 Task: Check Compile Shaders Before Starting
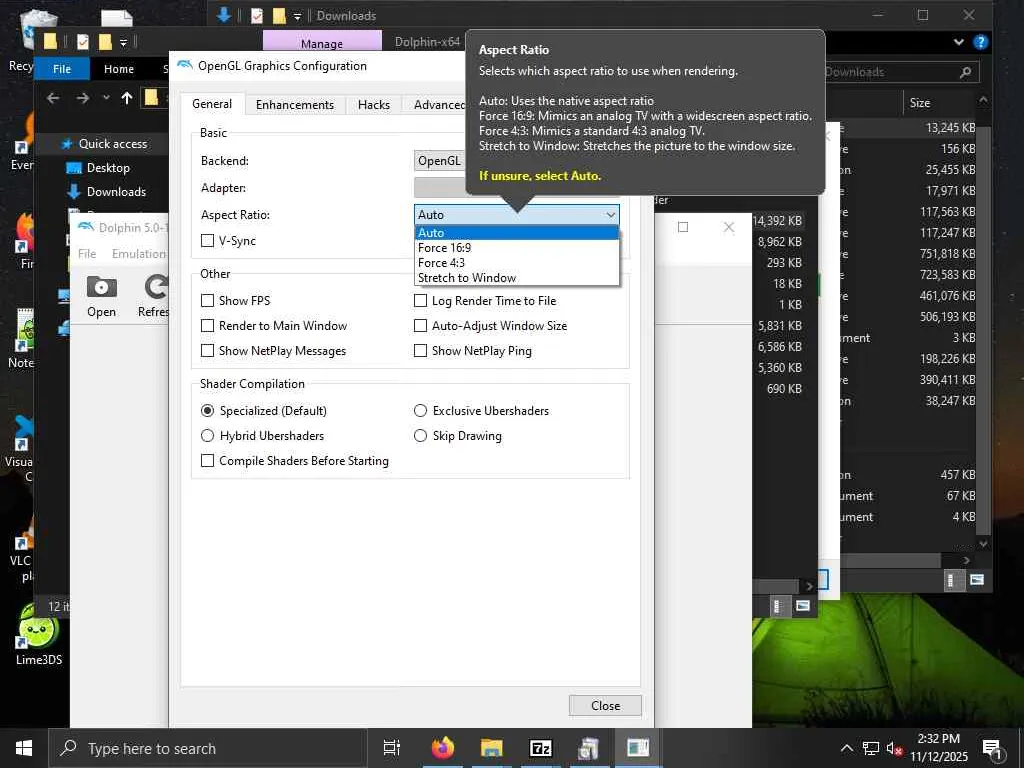point(295,461)
